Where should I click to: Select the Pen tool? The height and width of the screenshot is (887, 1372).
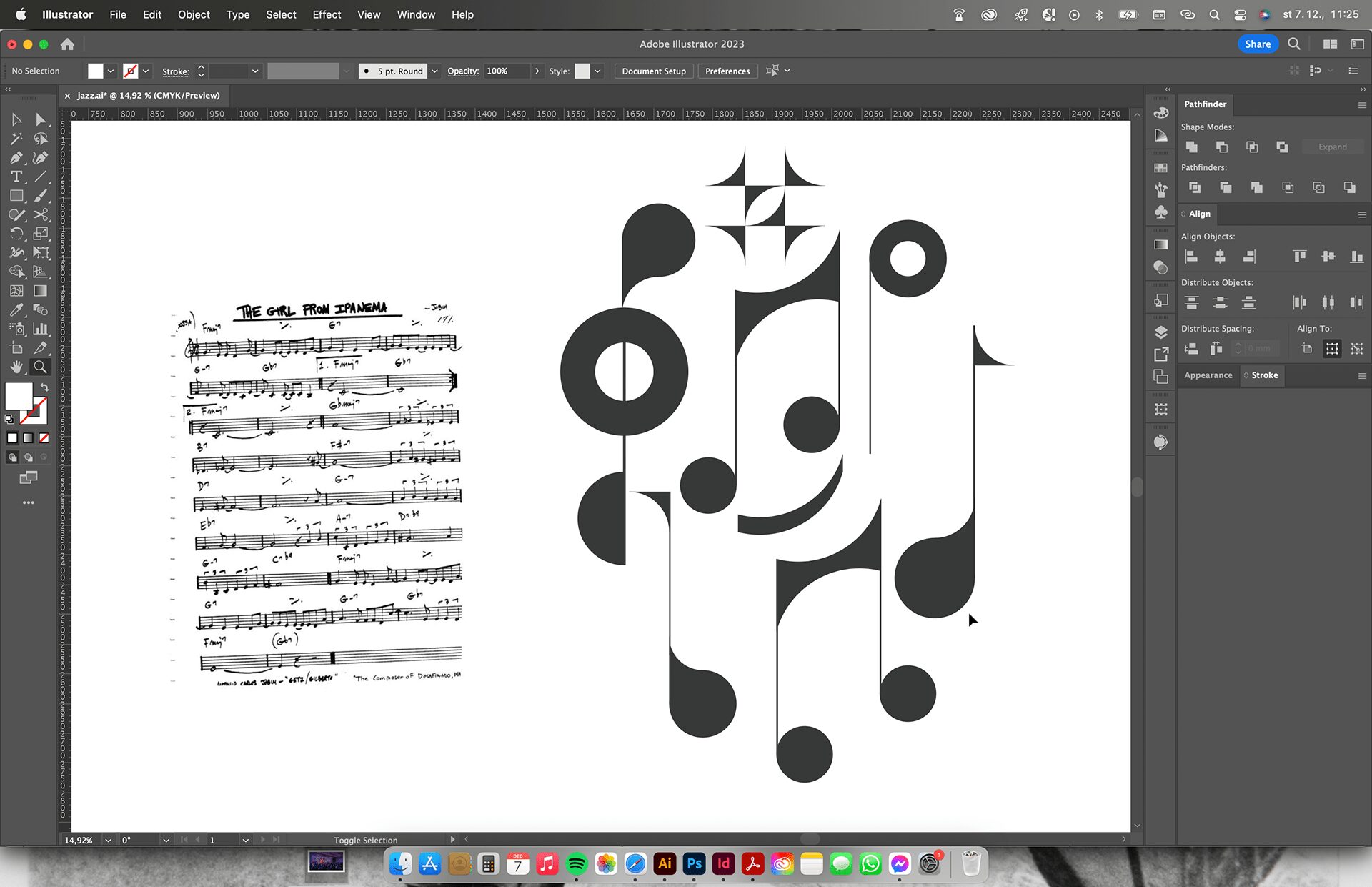[x=16, y=158]
